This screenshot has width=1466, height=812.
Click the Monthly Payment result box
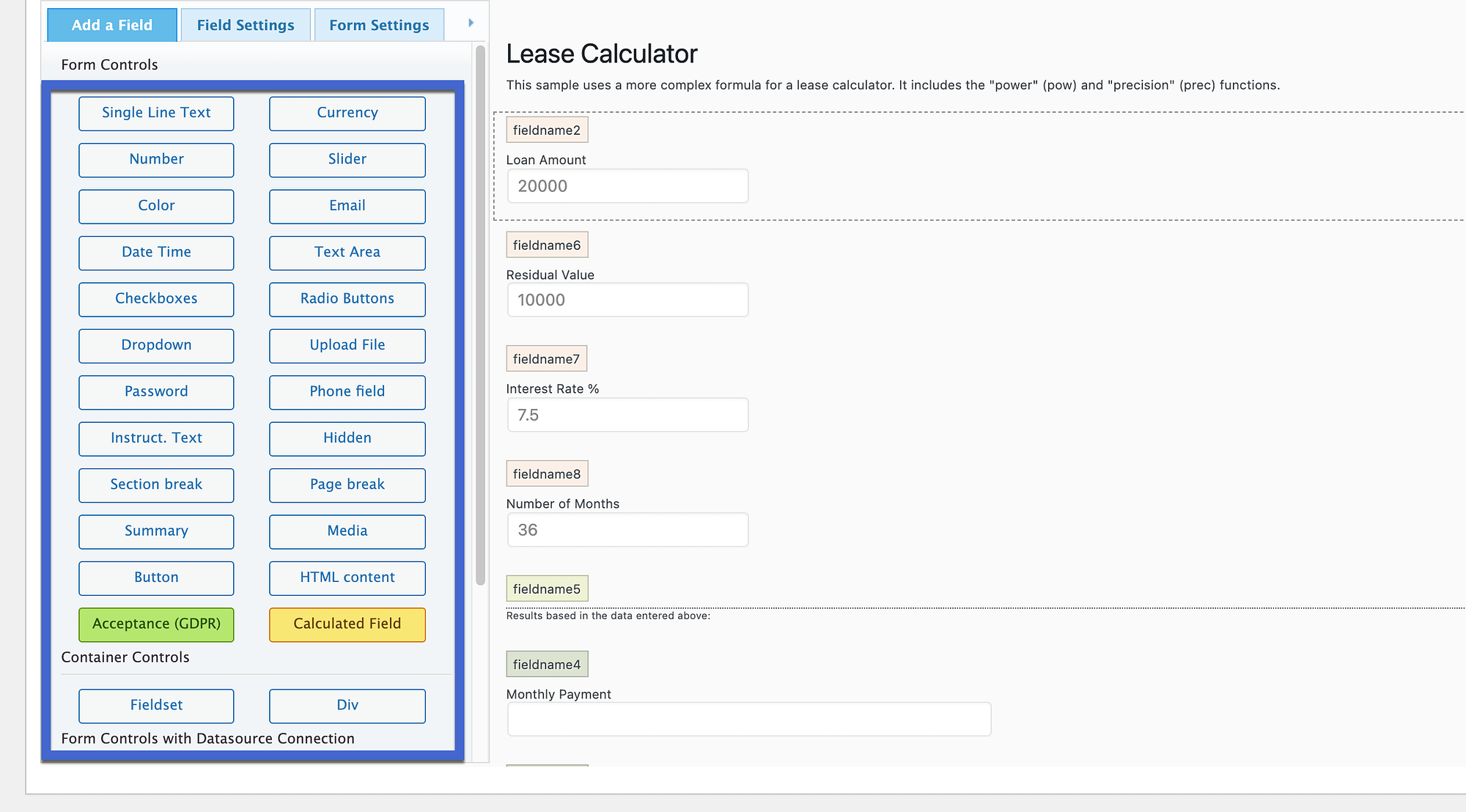pyautogui.click(x=748, y=719)
